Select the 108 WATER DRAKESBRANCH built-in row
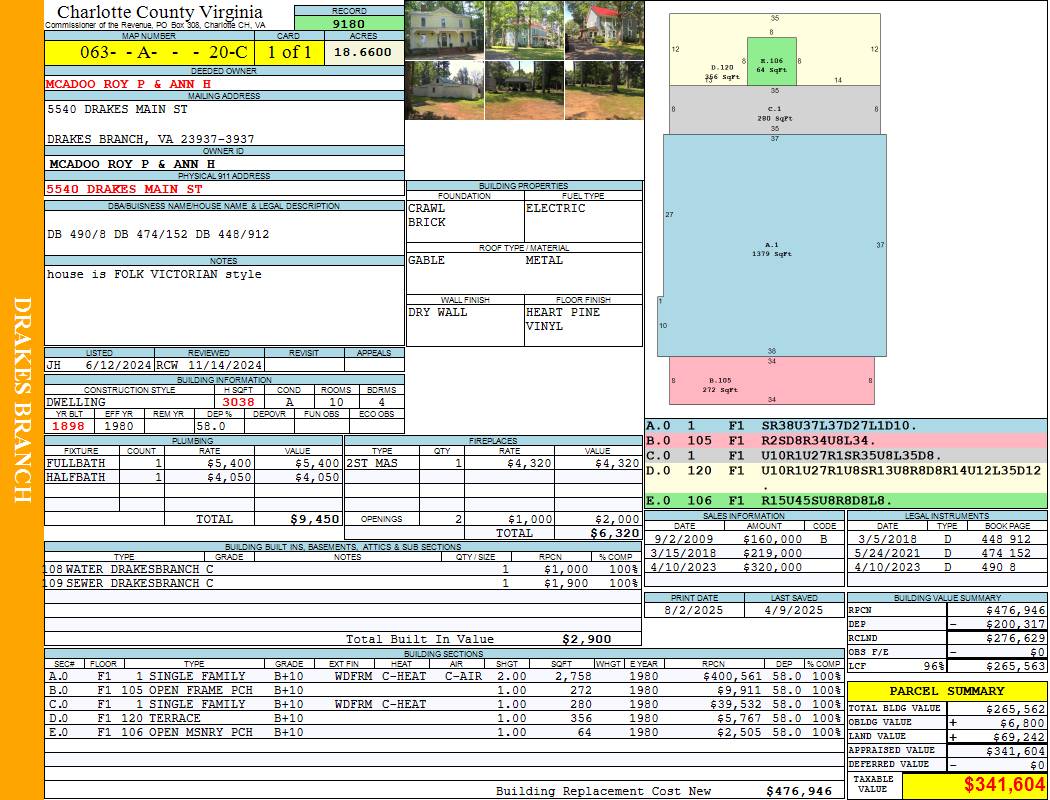1050x800 pixels. [x=340, y=568]
